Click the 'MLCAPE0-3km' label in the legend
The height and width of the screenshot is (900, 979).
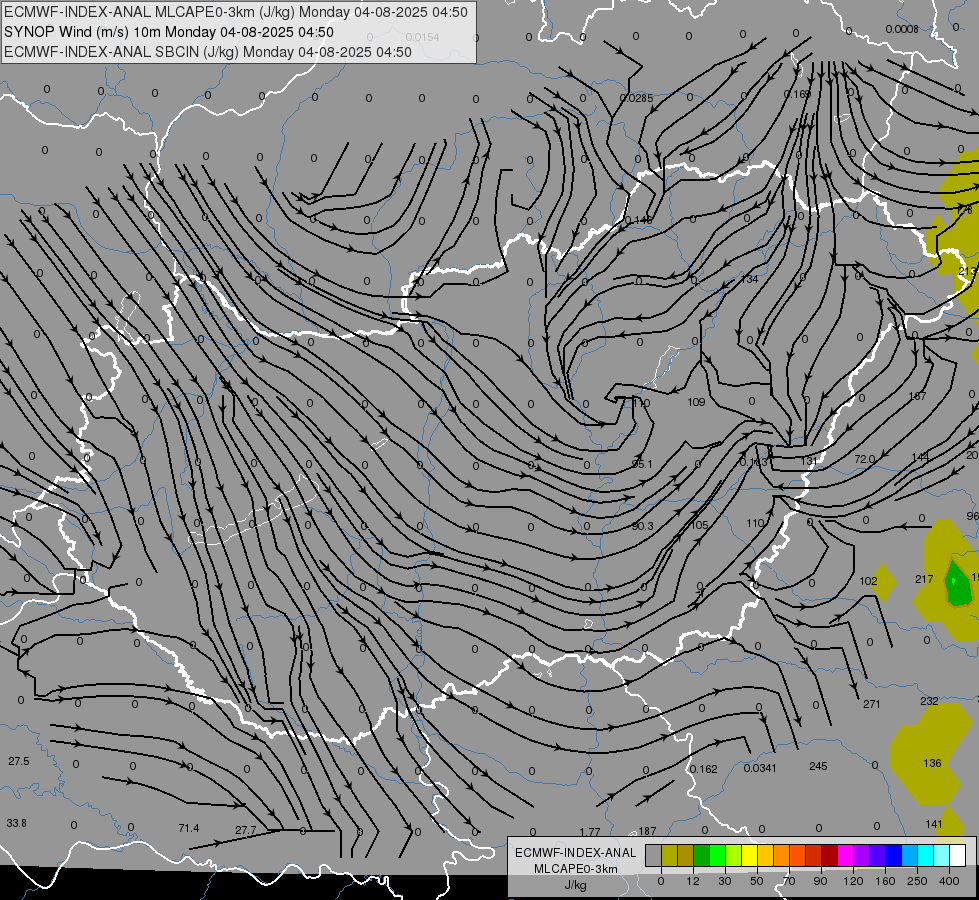(576, 869)
